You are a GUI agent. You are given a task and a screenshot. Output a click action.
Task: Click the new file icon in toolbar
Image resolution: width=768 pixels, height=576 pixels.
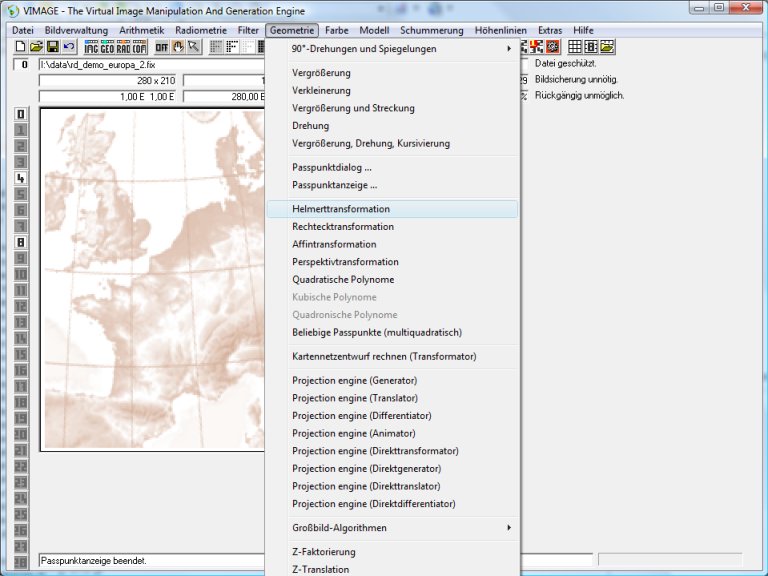click(x=20, y=47)
